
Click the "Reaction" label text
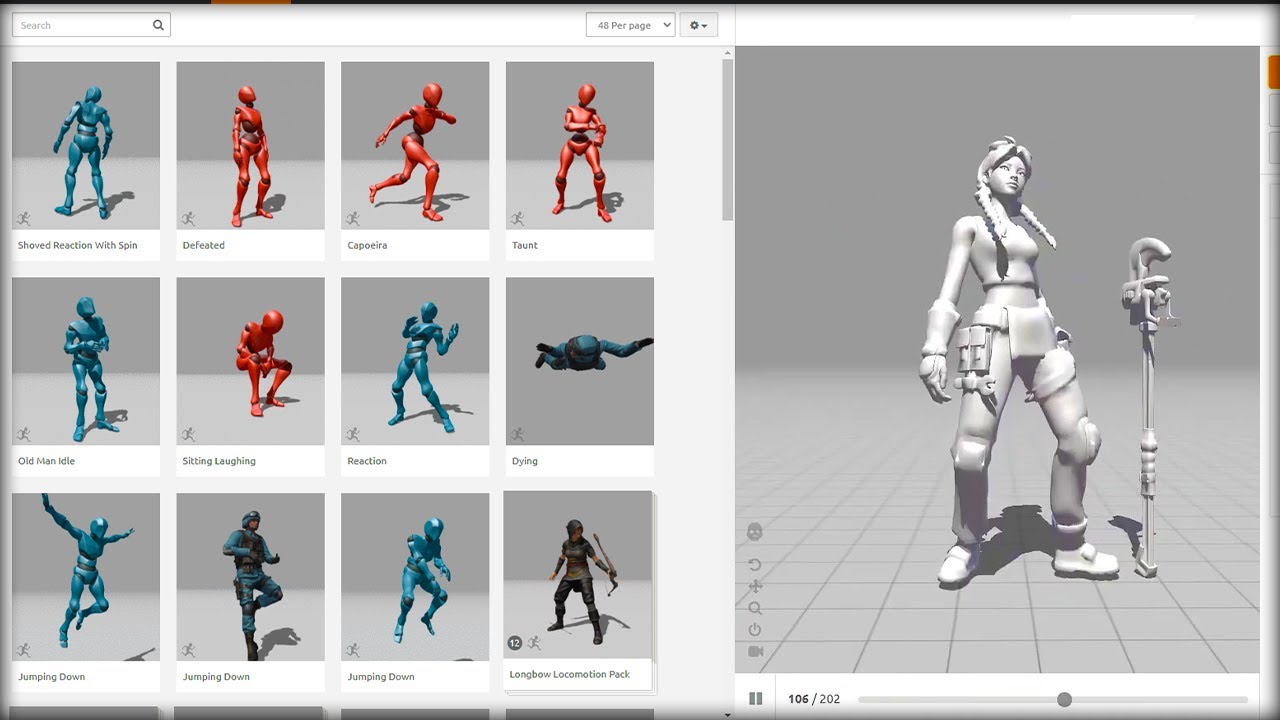tap(367, 461)
